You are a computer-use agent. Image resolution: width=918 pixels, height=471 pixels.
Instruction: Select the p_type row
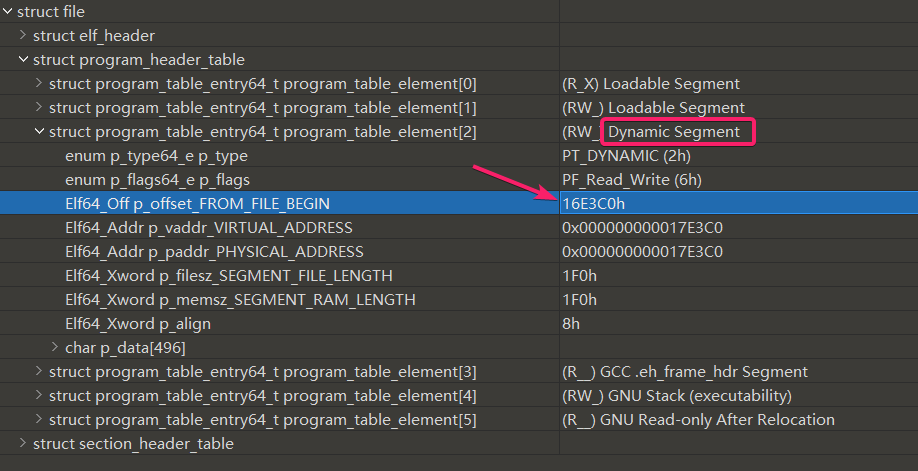[156, 156]
